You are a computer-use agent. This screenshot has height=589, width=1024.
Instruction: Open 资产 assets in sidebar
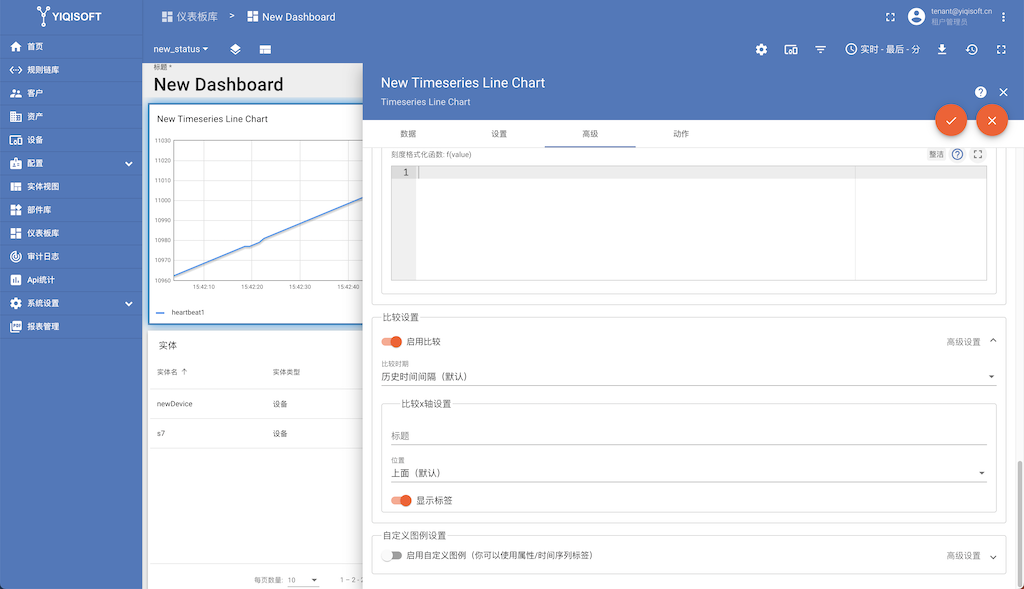pyautogui.click(x=71, y=116)
